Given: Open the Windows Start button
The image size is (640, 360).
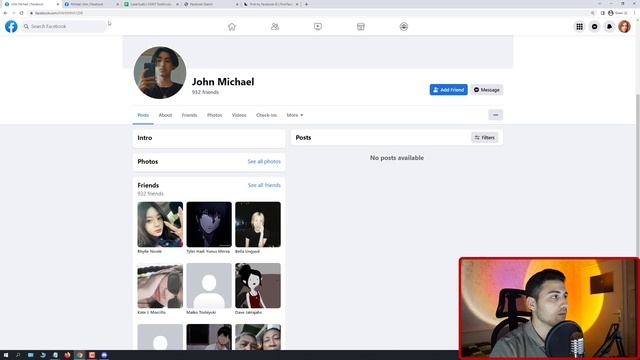Looking at the screenshot, I should pos(6,355).
